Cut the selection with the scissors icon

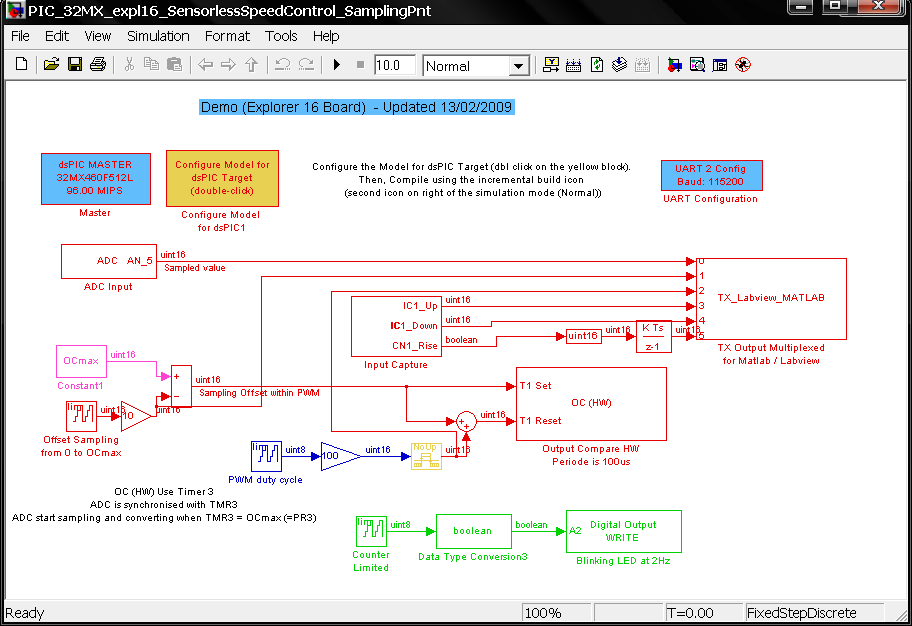click(129, 64)
